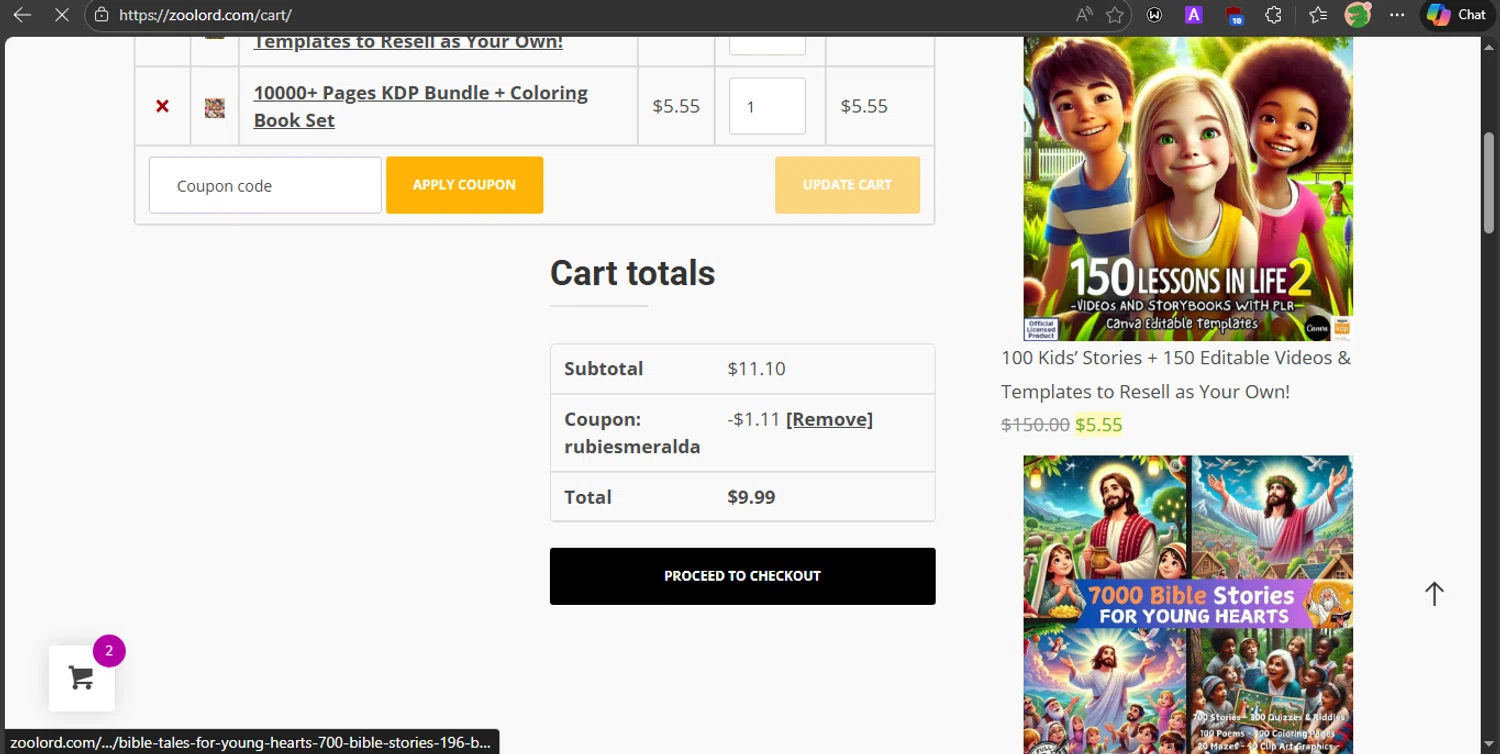Open the 100 Kids' Stories product title link
Image resolution: width=1500 pixels, height=754 pixels.
click(x=1176, y=374)
